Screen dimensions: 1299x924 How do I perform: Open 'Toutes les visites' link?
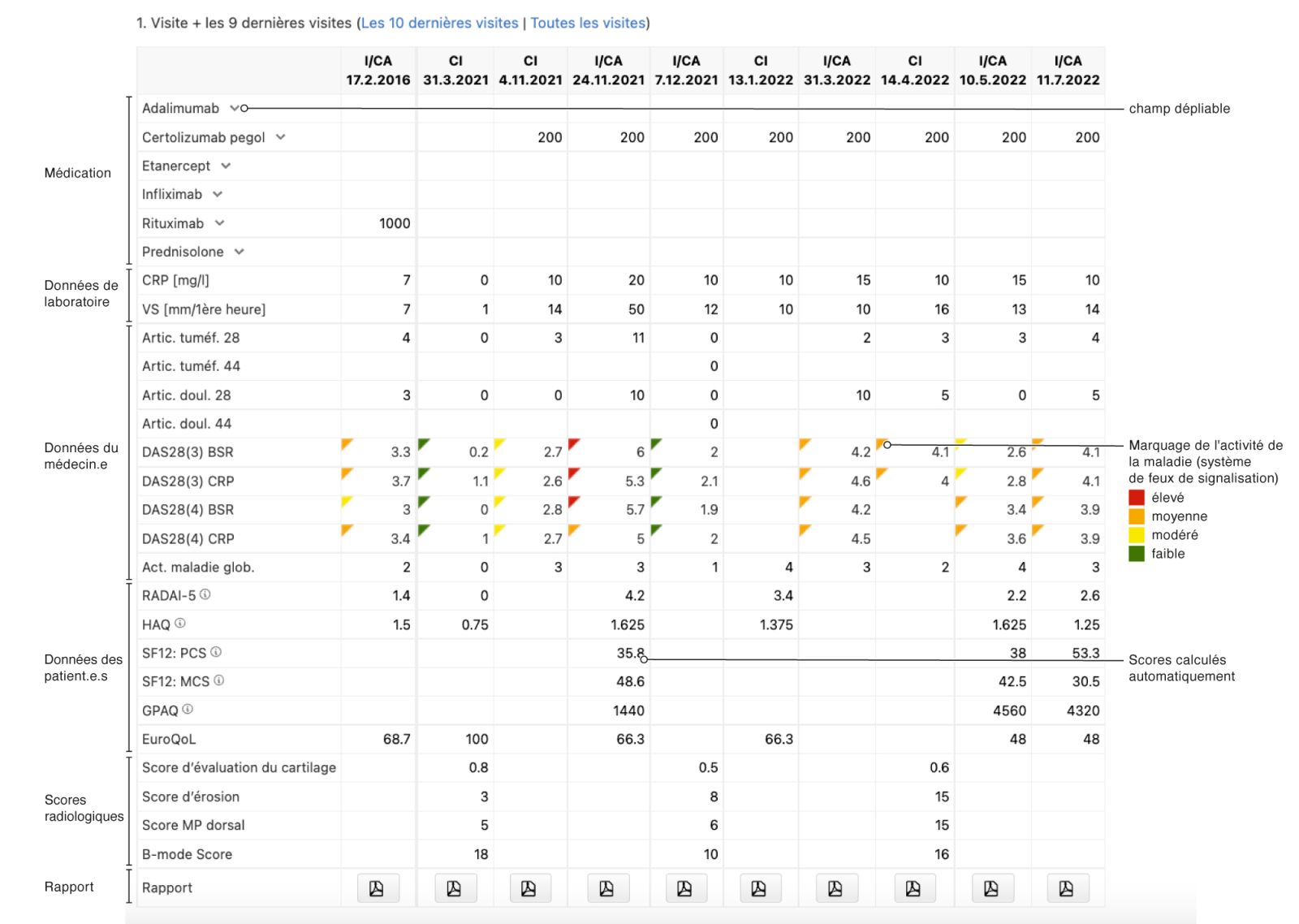coord(588,23)
